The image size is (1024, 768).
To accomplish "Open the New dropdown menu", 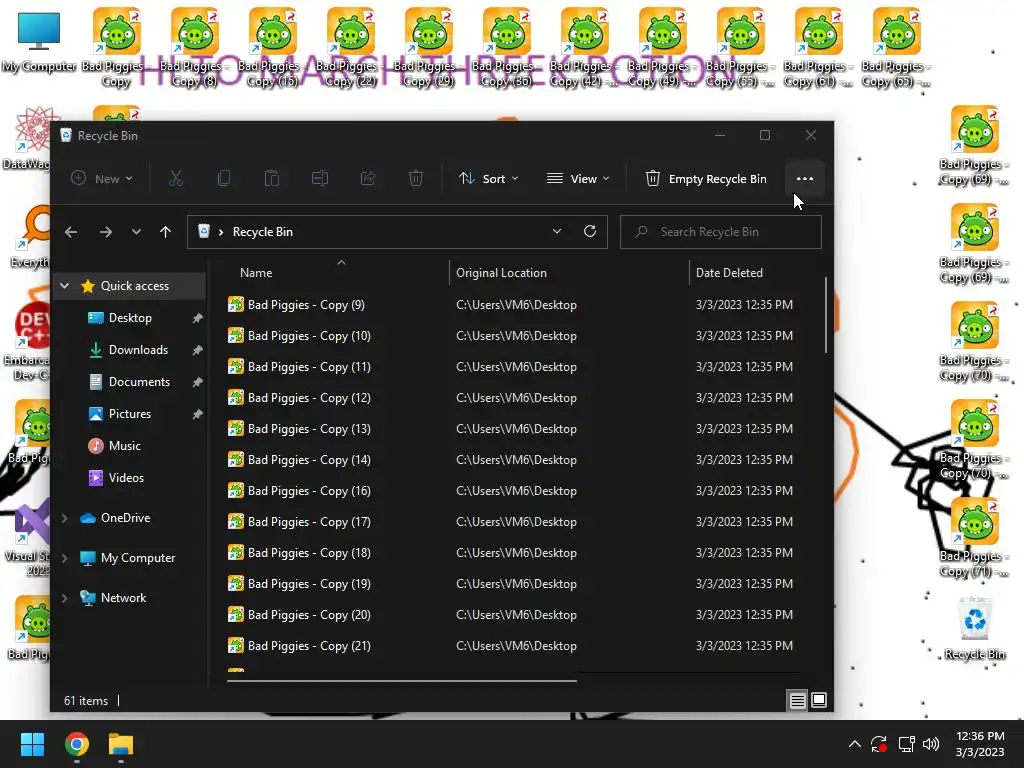I will (x=102, y=178).
